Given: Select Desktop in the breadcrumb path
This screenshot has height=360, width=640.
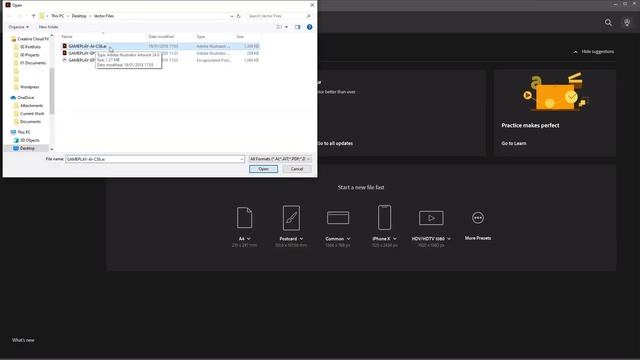Looking at the screenshot, I should pyautogui.click(x=79, y=16).
